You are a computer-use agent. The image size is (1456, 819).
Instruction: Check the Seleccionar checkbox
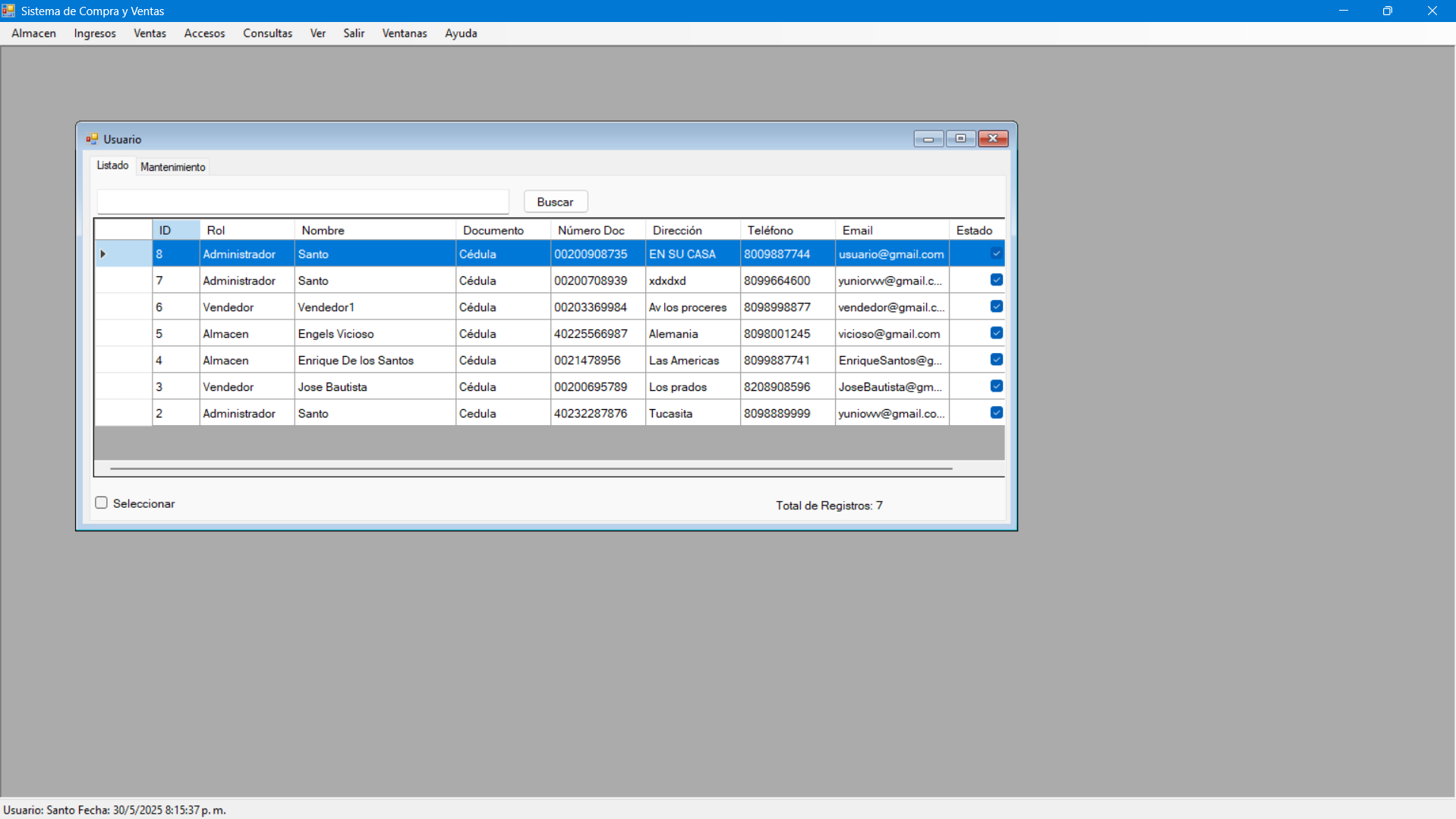point(101,502)
